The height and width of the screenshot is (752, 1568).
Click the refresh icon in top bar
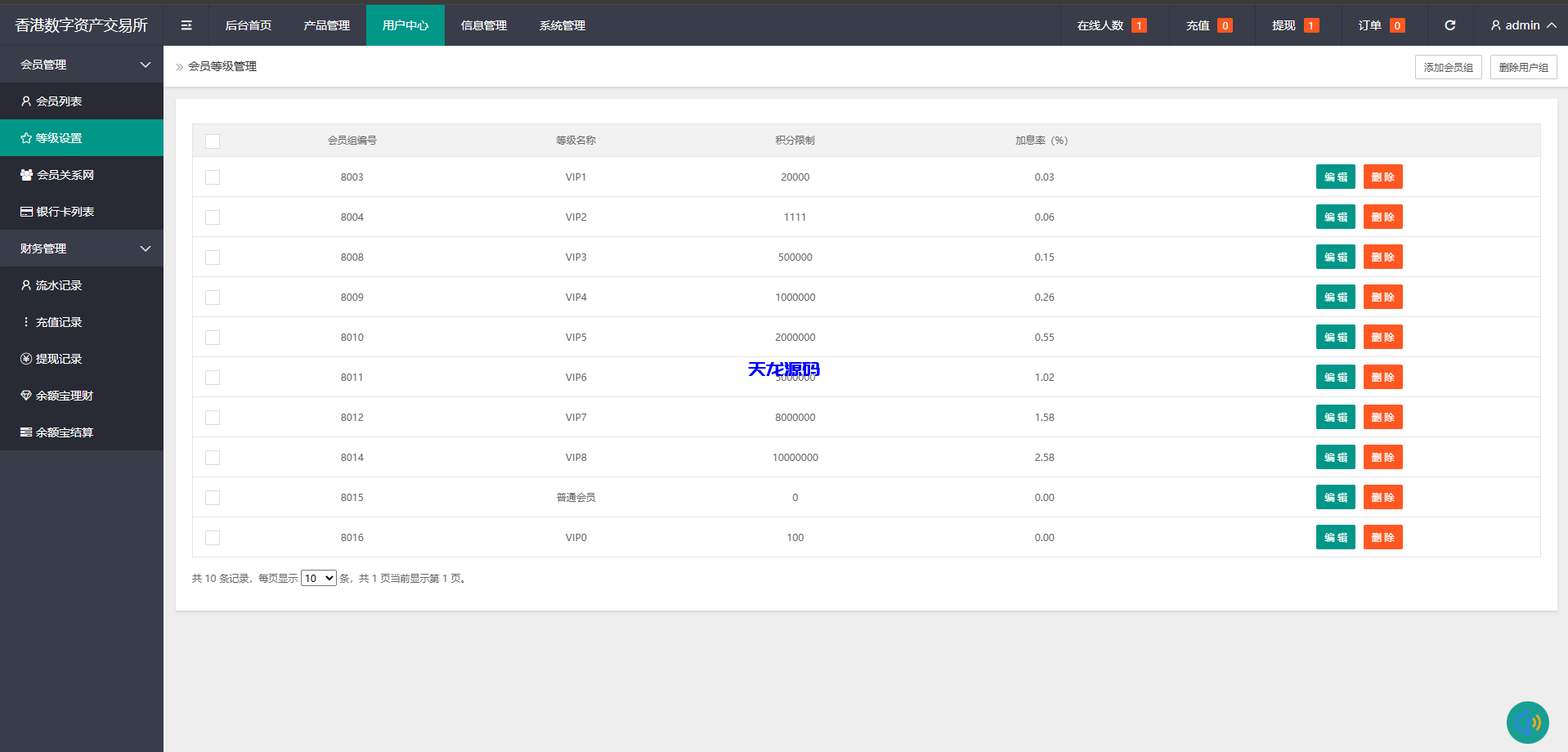1449,25
